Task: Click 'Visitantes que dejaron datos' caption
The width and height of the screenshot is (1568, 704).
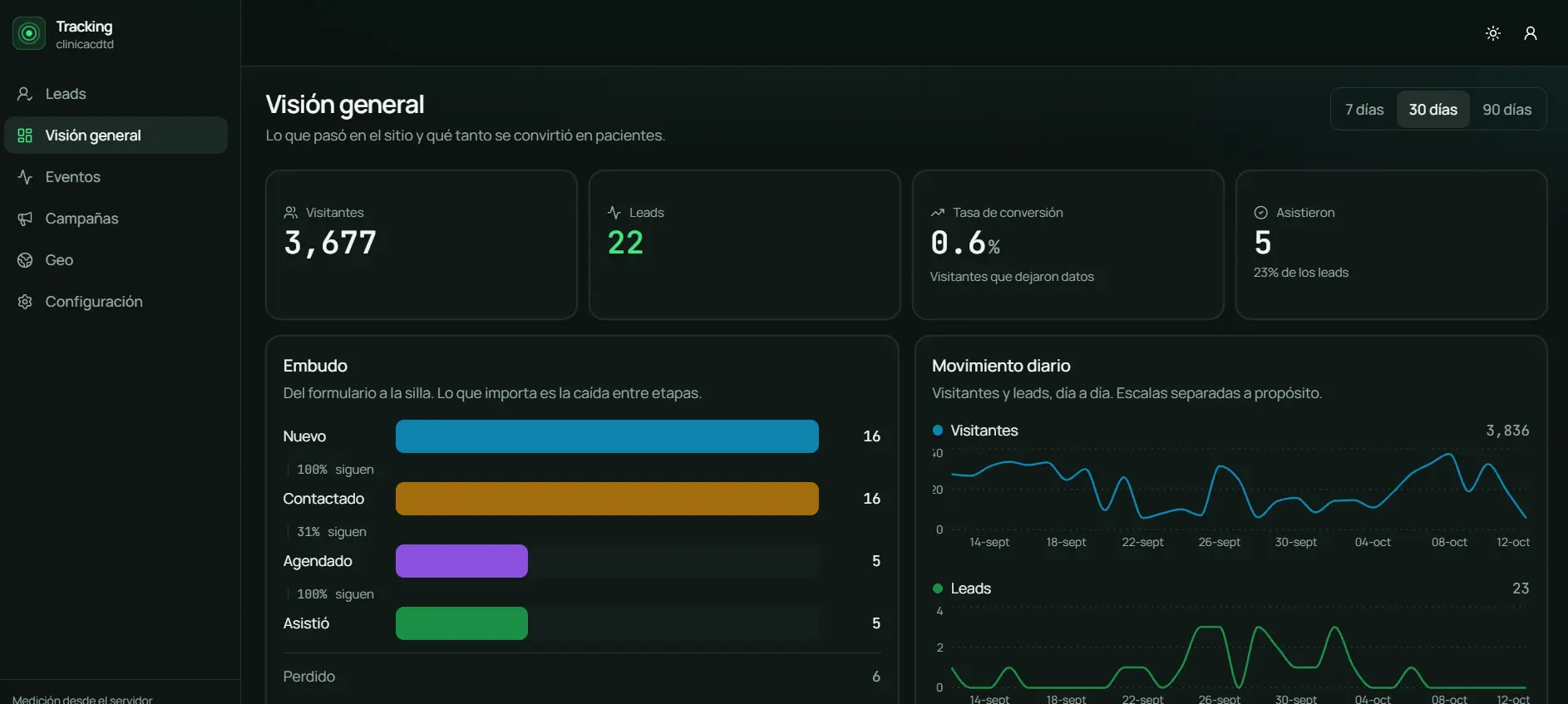Action: click(x=1012, y=277)
